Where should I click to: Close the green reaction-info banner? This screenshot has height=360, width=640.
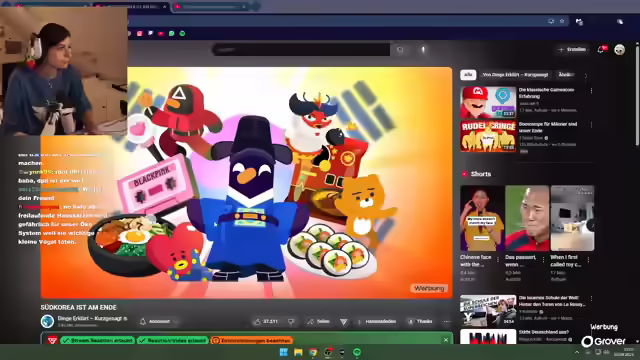[446, 340]
